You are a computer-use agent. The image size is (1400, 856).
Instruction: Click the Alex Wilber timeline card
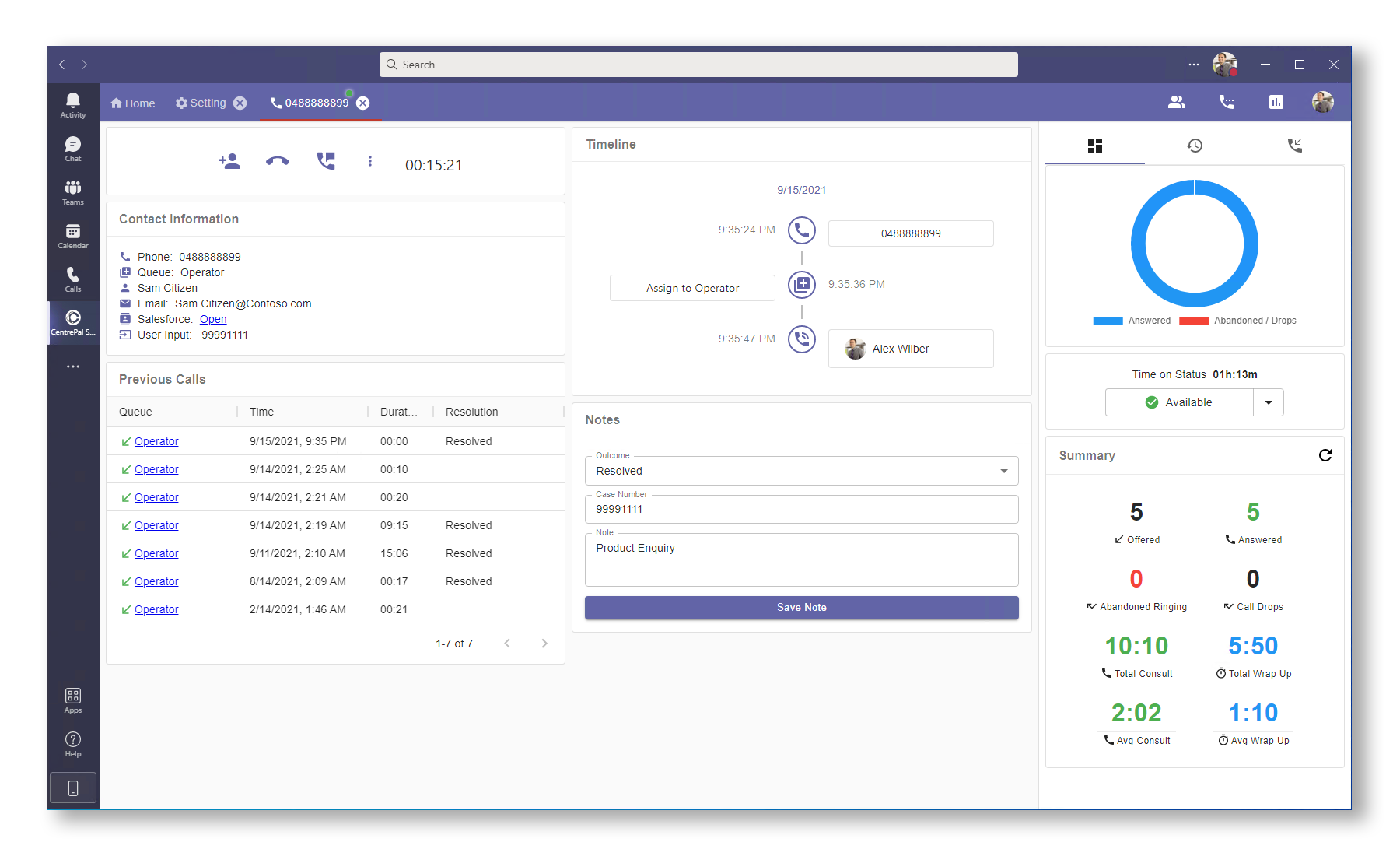911,349
